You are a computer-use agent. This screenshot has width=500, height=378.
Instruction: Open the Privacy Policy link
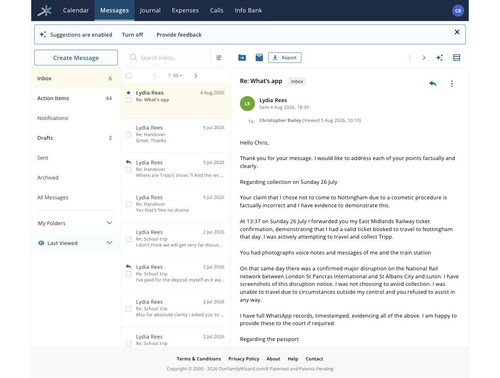click(244, 359)
